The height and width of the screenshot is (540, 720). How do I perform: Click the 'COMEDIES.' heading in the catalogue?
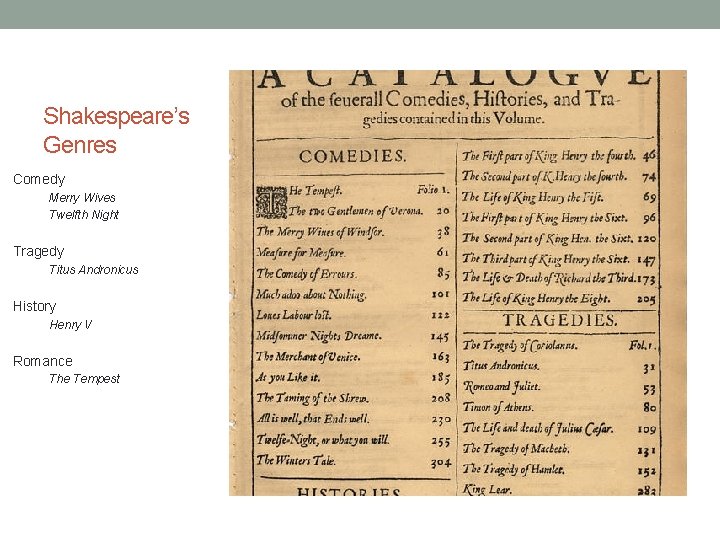click(353, 156)
